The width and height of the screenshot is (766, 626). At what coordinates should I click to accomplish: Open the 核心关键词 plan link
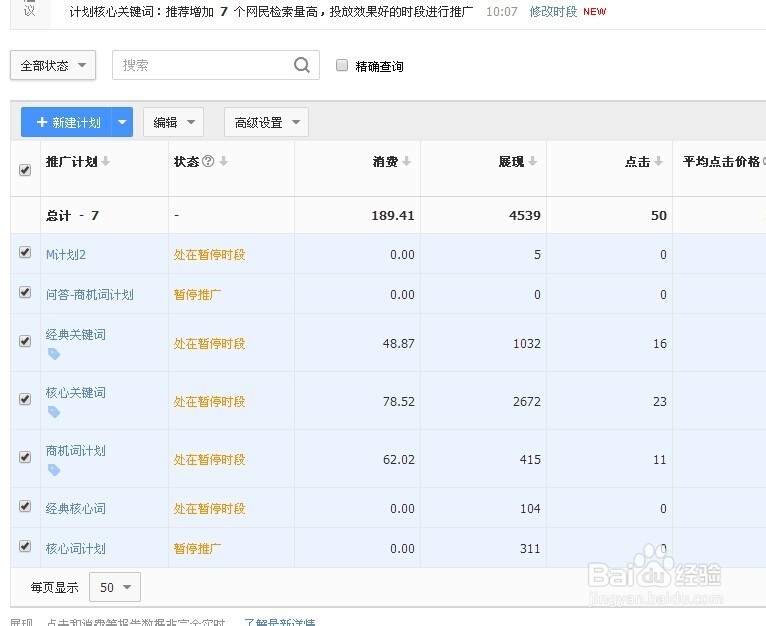75,393
